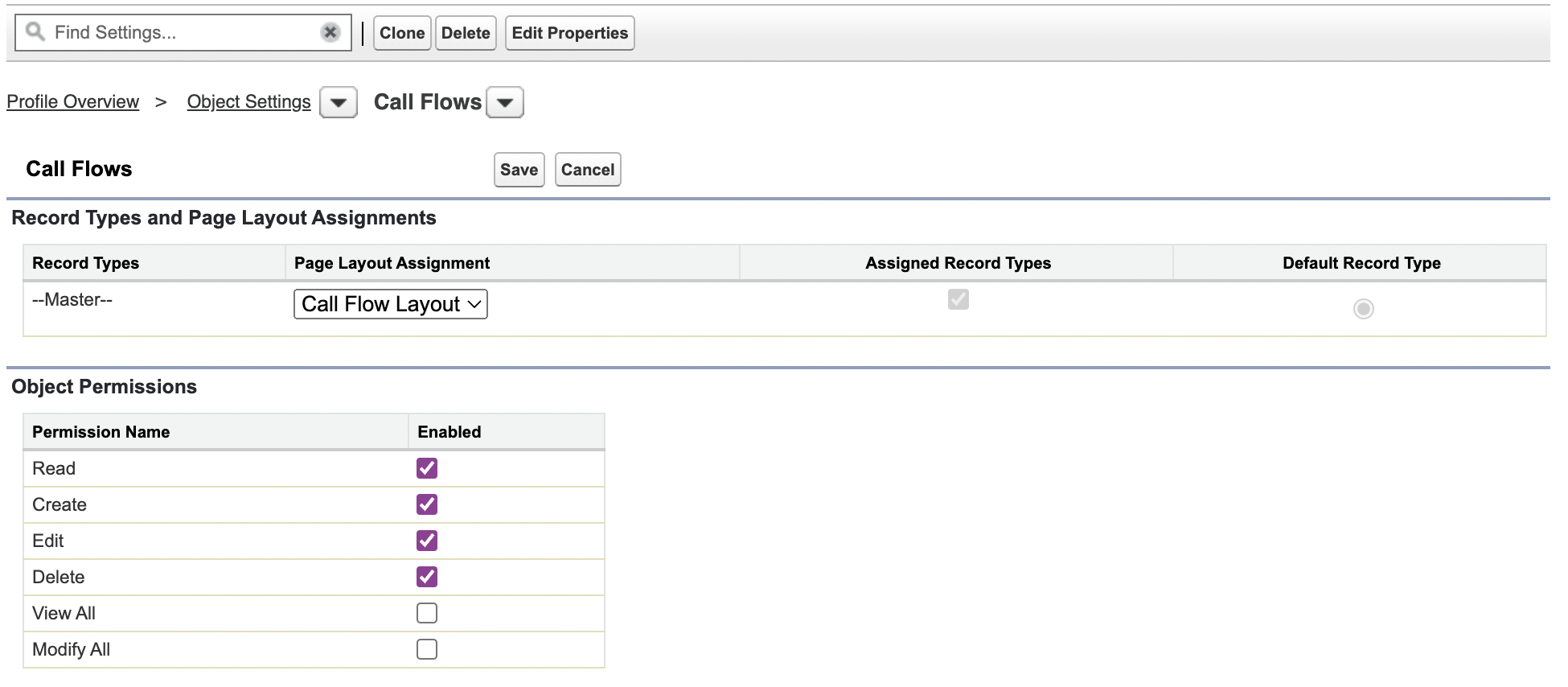Enable the View All permission
This screenshot has height=687, width=1568.
point(427,613)
